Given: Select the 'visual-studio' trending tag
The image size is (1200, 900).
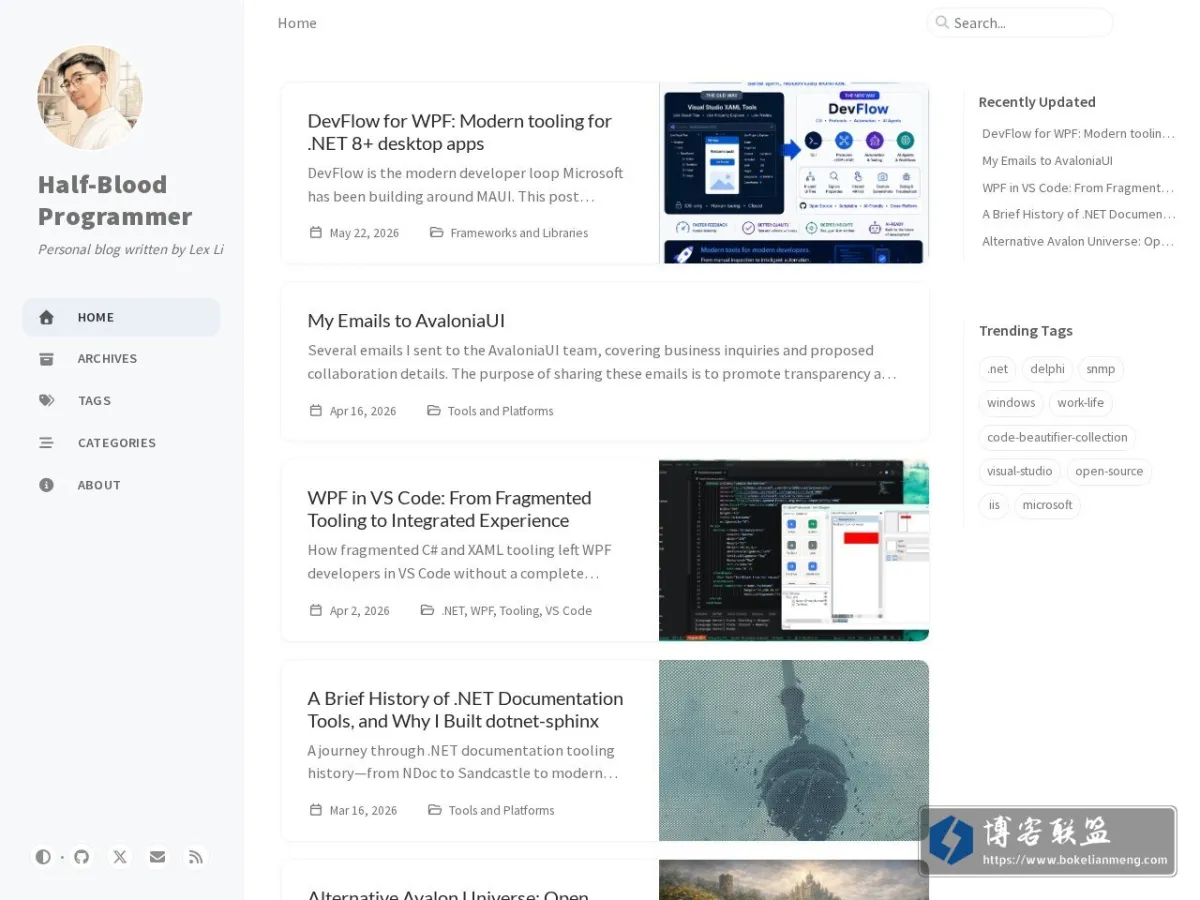Looking at the screenshot, I should click(x=1020, y=471).
